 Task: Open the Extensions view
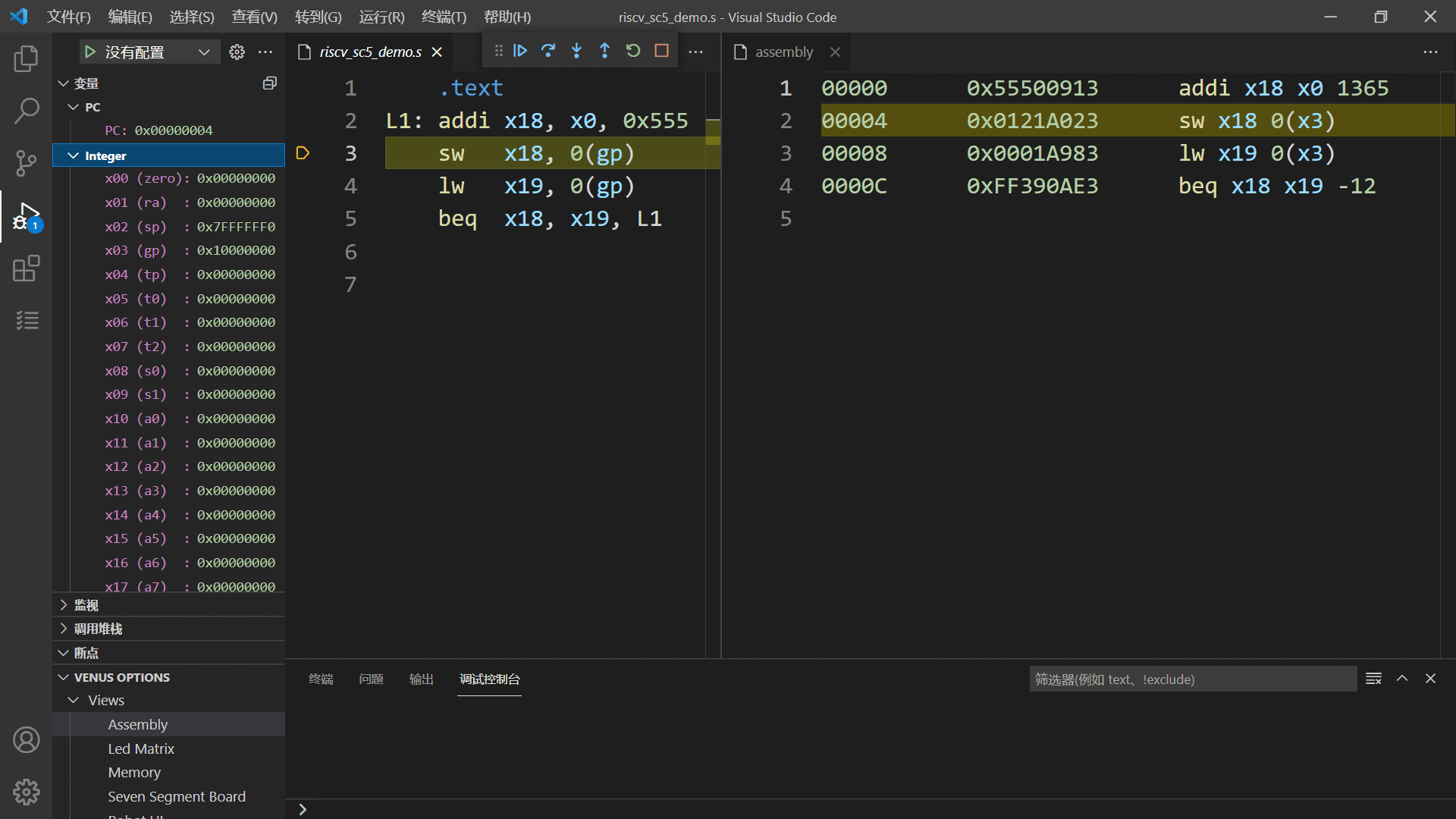point(26,268)
